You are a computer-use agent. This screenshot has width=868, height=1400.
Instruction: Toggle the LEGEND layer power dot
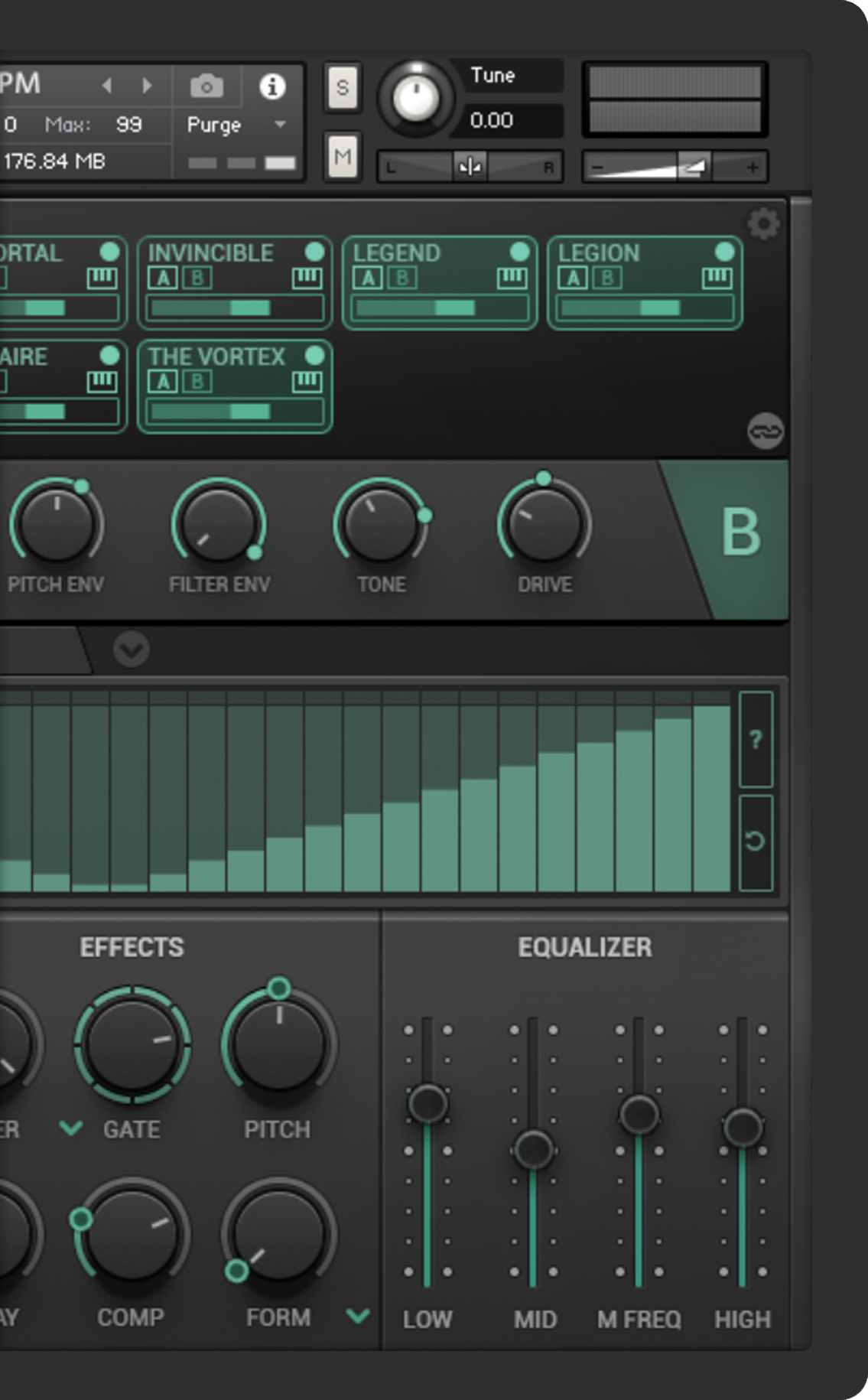coord(519,252)
